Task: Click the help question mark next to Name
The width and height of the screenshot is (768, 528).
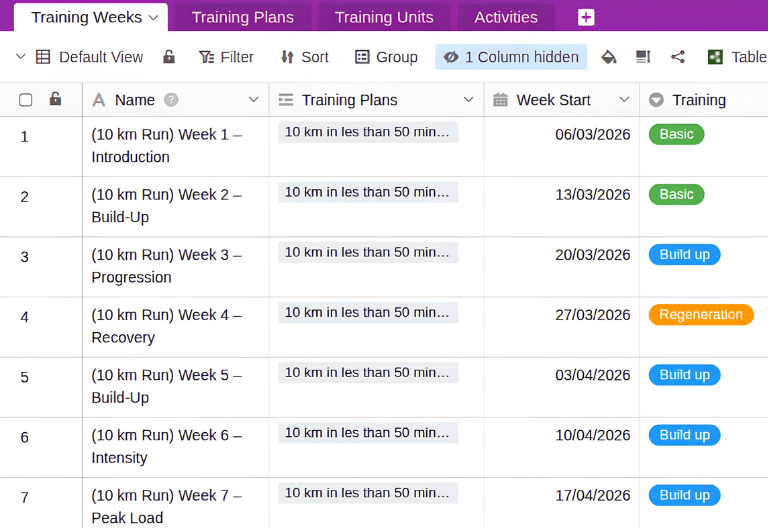Action: (171, 100)
